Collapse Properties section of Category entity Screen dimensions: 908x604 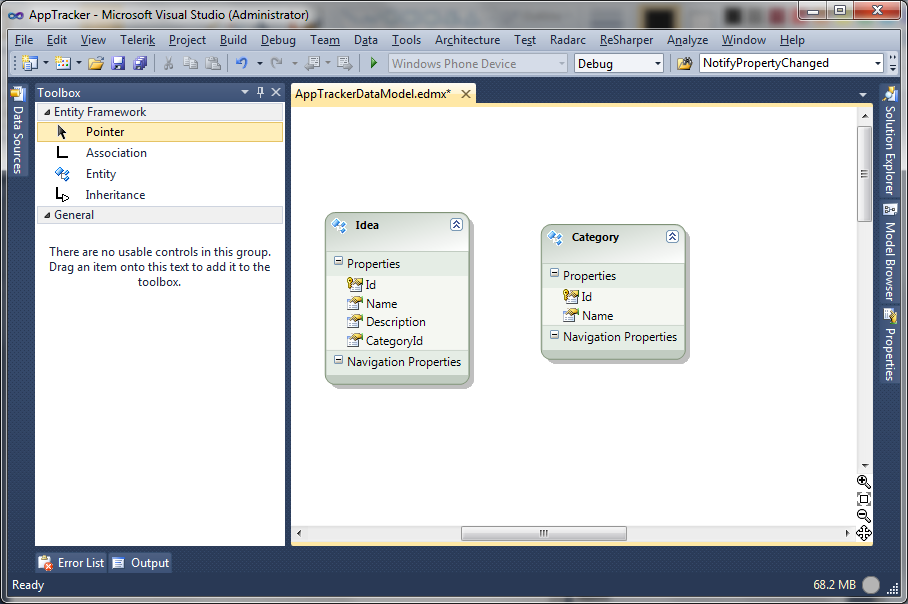[x=554, y=273]
